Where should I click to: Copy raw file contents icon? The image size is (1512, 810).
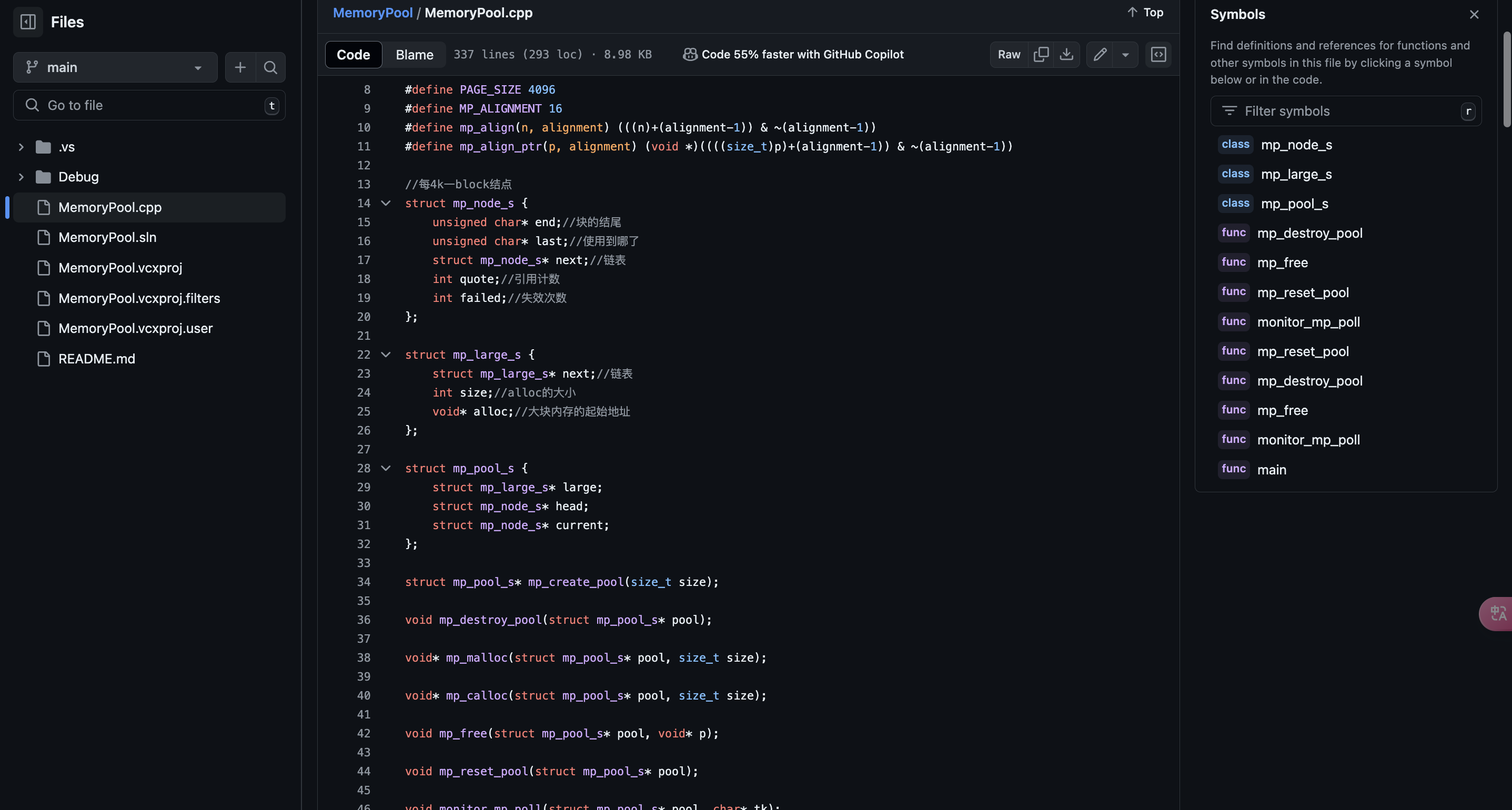pyautogui.click(x=1041, y=55)
